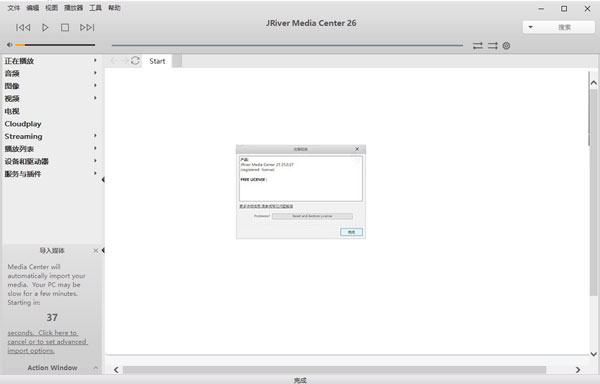
Task: Click the Reset and Restore License button
Action: 312,216
